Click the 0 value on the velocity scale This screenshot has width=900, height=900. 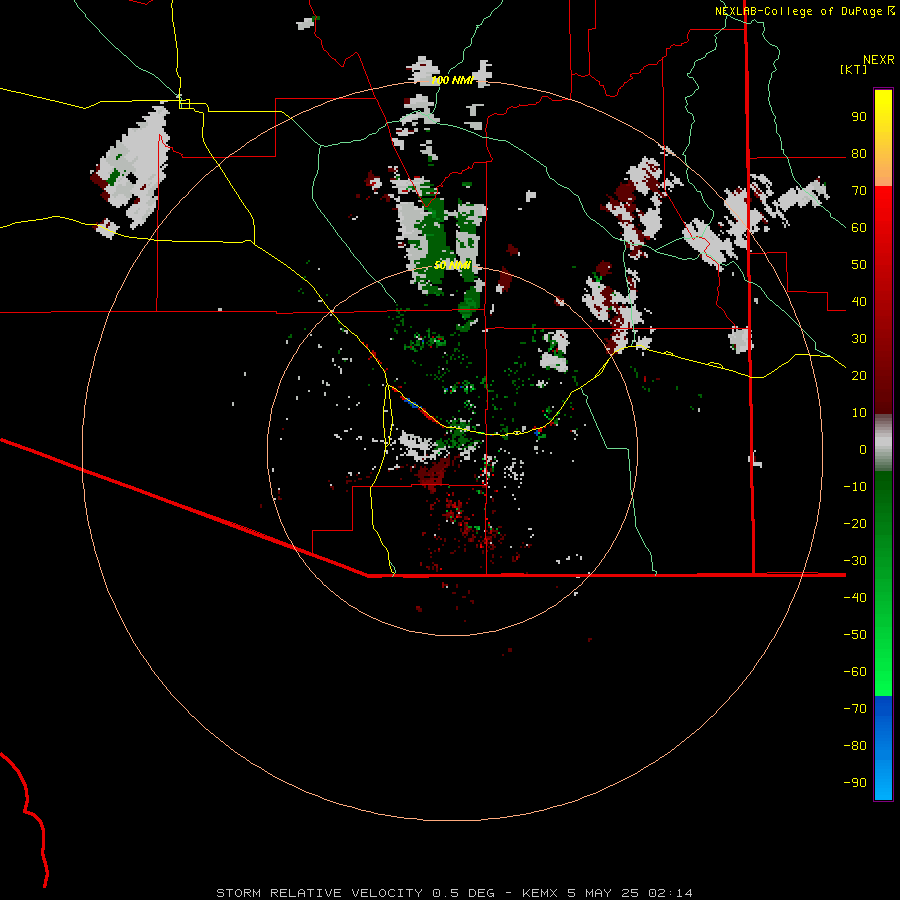pyautogui.click(x=863, y=449)
